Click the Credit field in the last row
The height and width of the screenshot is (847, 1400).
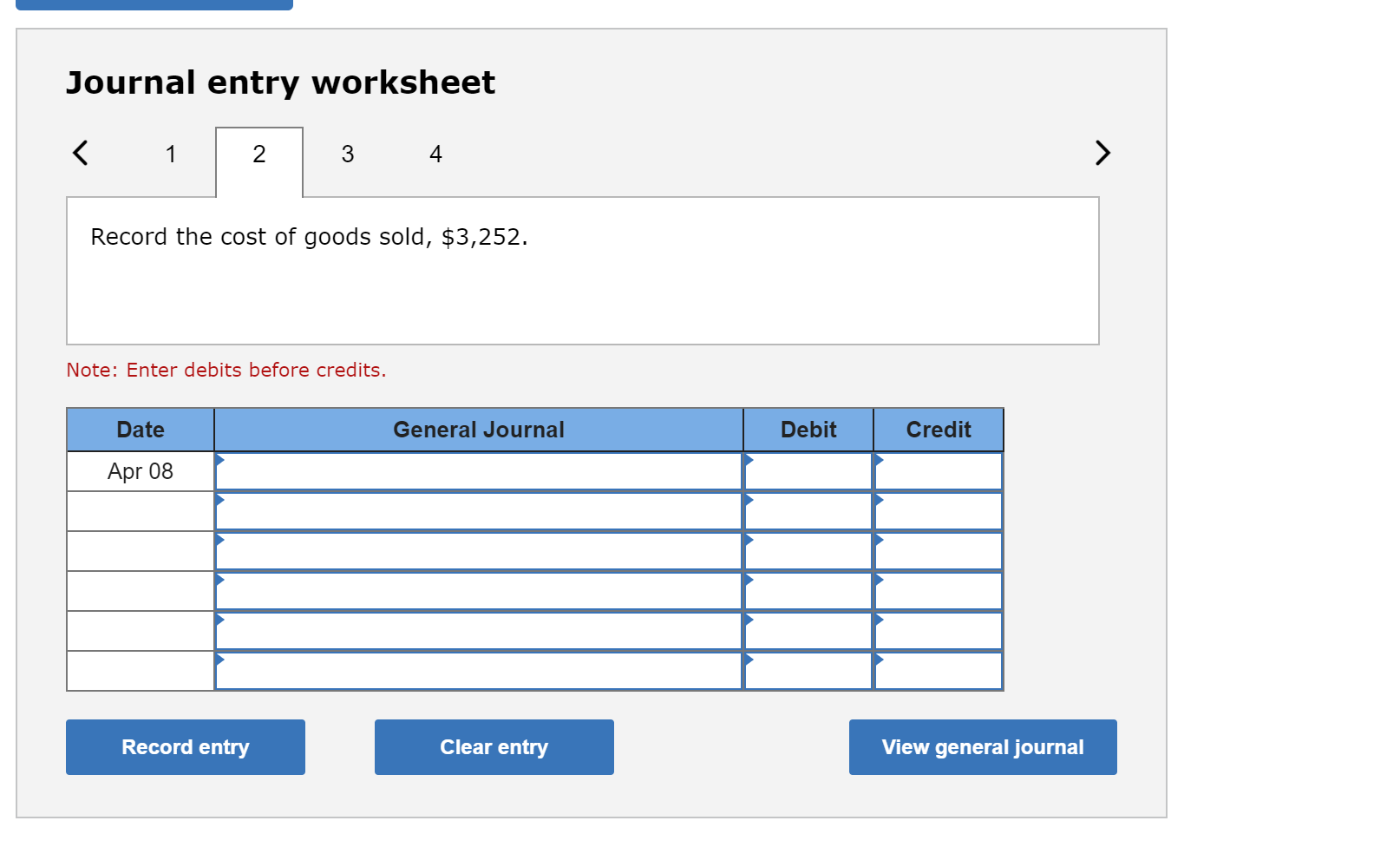click(938, 668)
